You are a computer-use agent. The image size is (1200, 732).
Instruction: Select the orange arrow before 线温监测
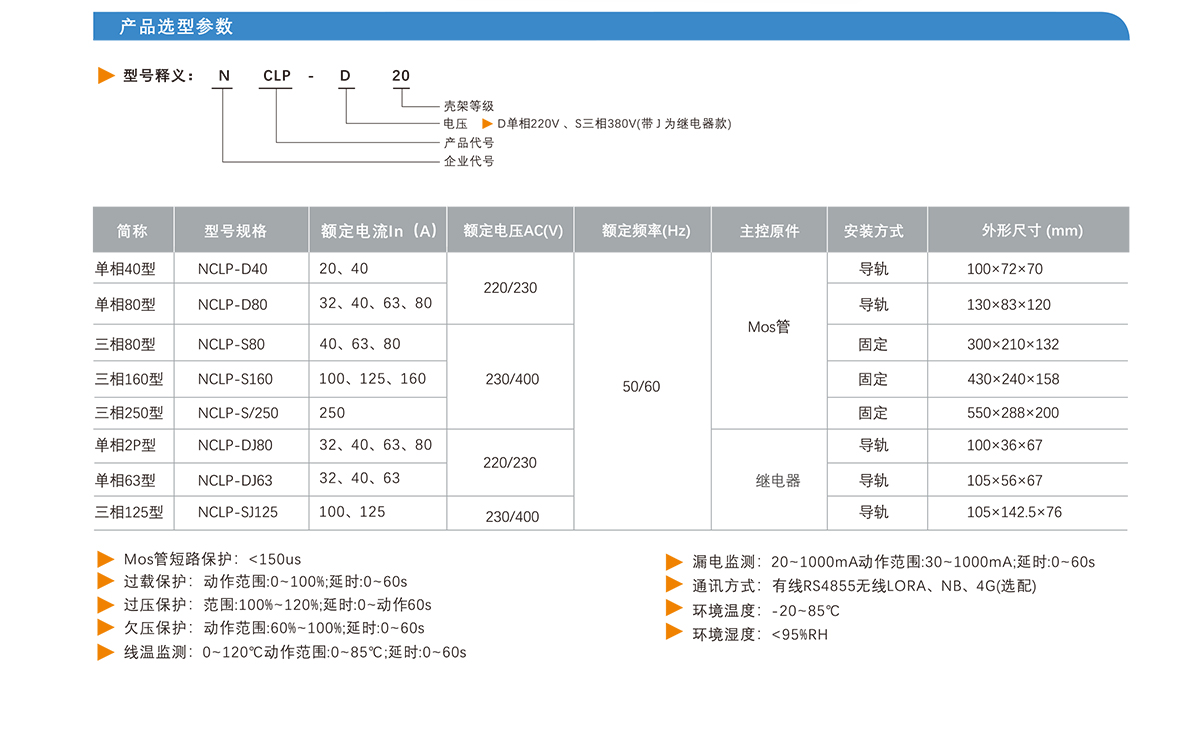[x=105, y=652]
